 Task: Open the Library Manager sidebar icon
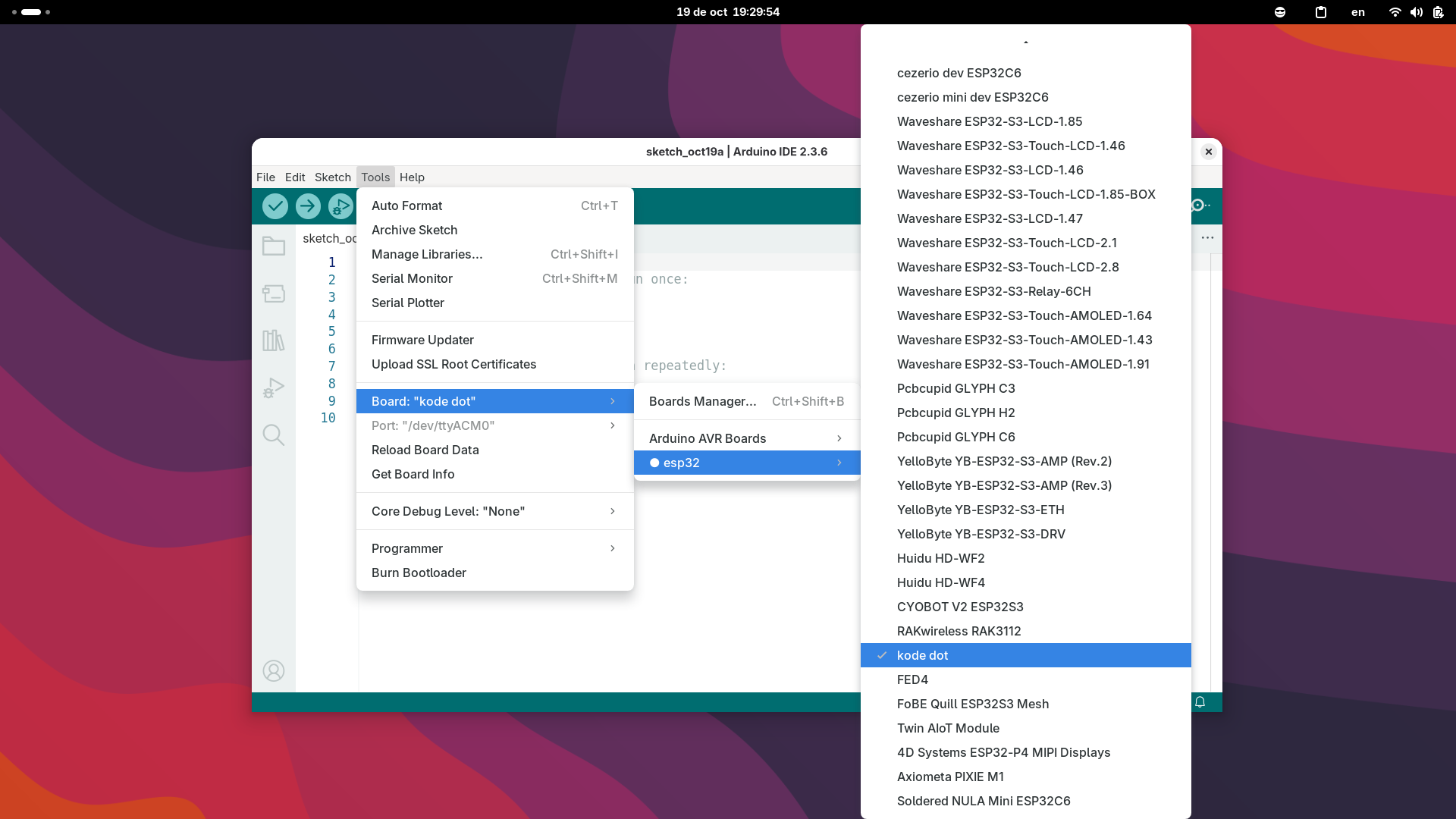pos(273,340)
